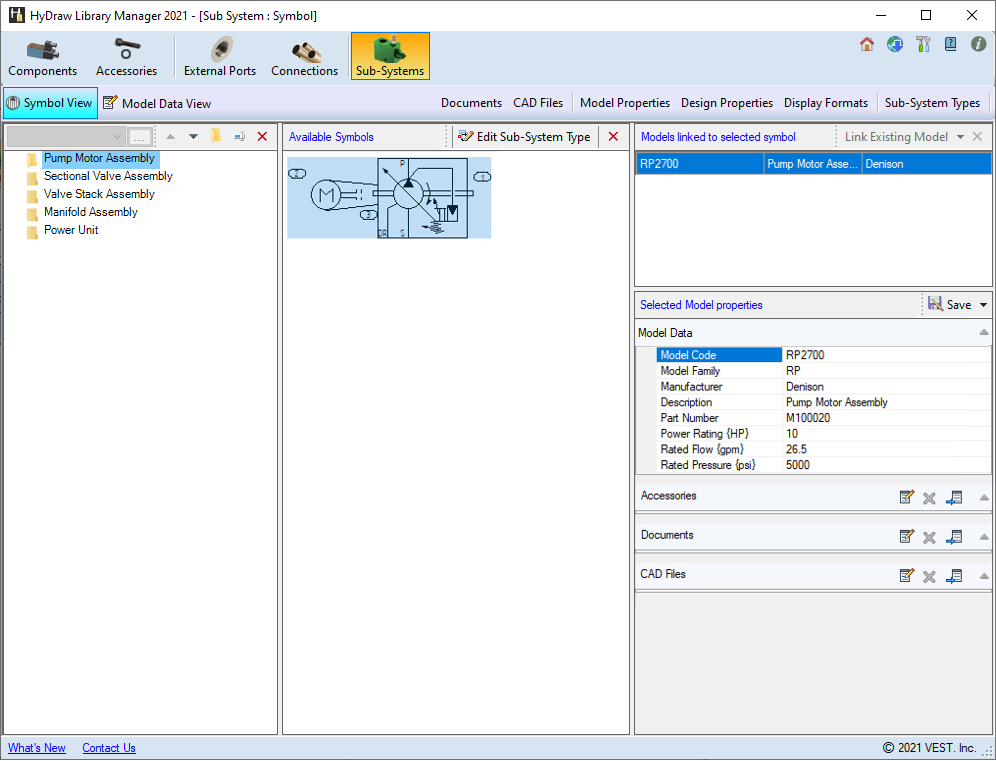Switch to Symbol View
Image resolution: width=996 pixels, height=761 pixels.
[50, 103]
